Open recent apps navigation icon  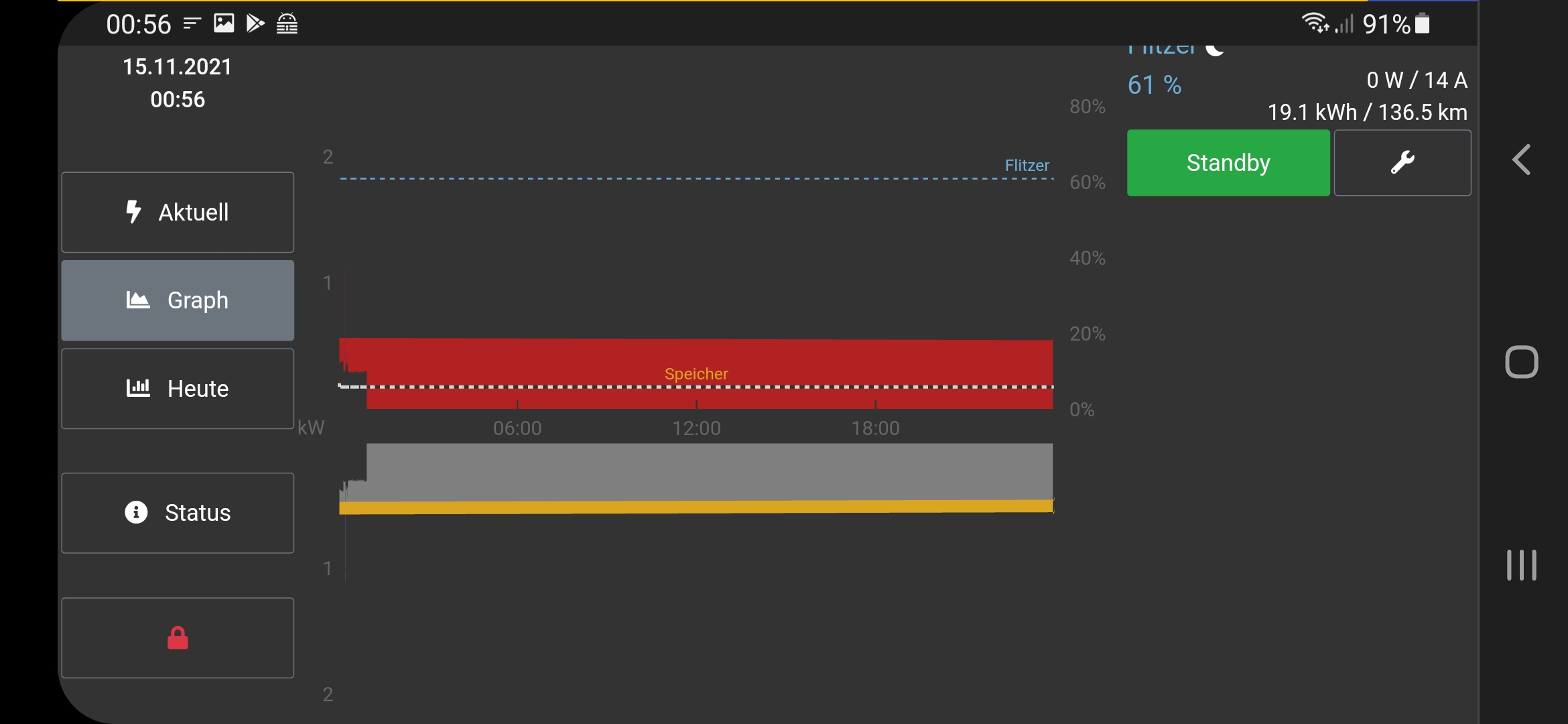point(1521,565)
